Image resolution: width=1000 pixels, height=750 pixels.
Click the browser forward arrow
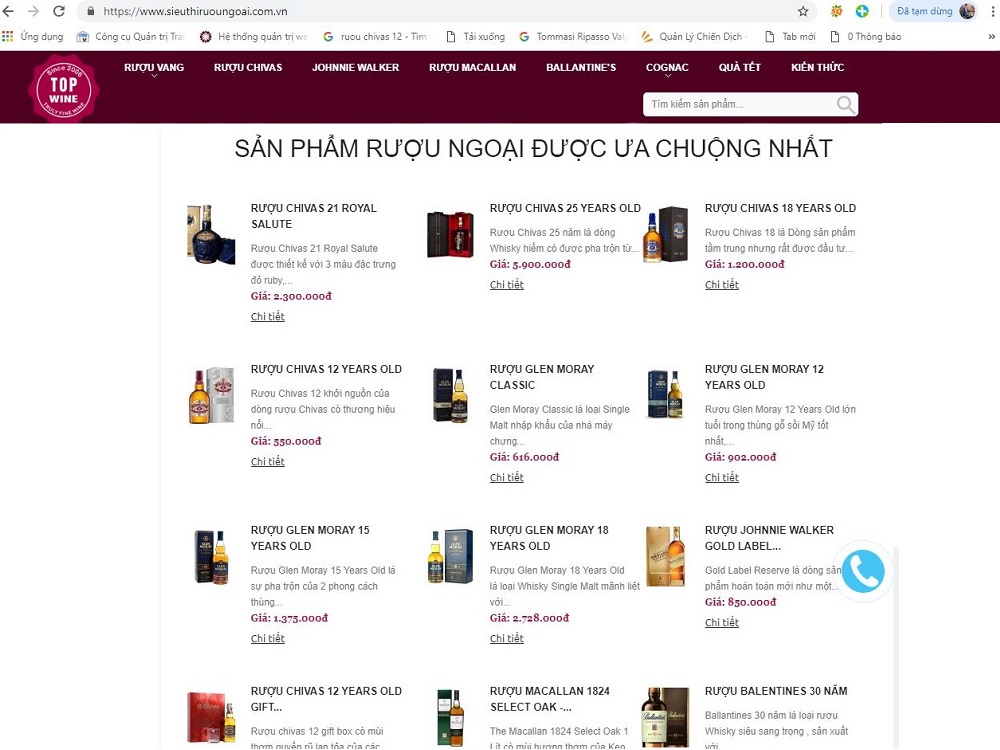33,11
